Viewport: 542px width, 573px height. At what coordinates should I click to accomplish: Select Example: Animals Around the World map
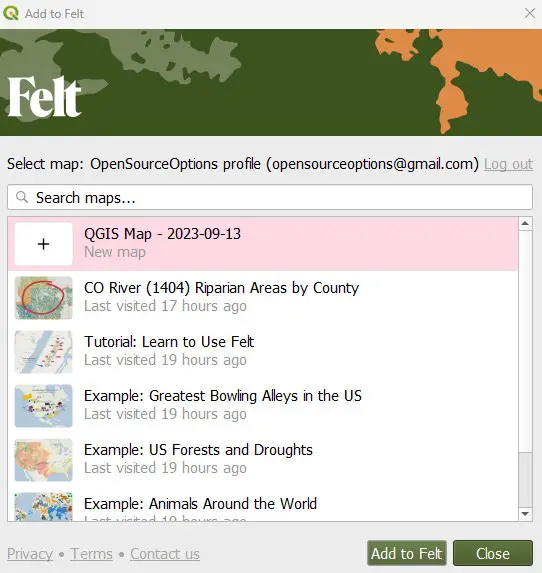(263, 504)
